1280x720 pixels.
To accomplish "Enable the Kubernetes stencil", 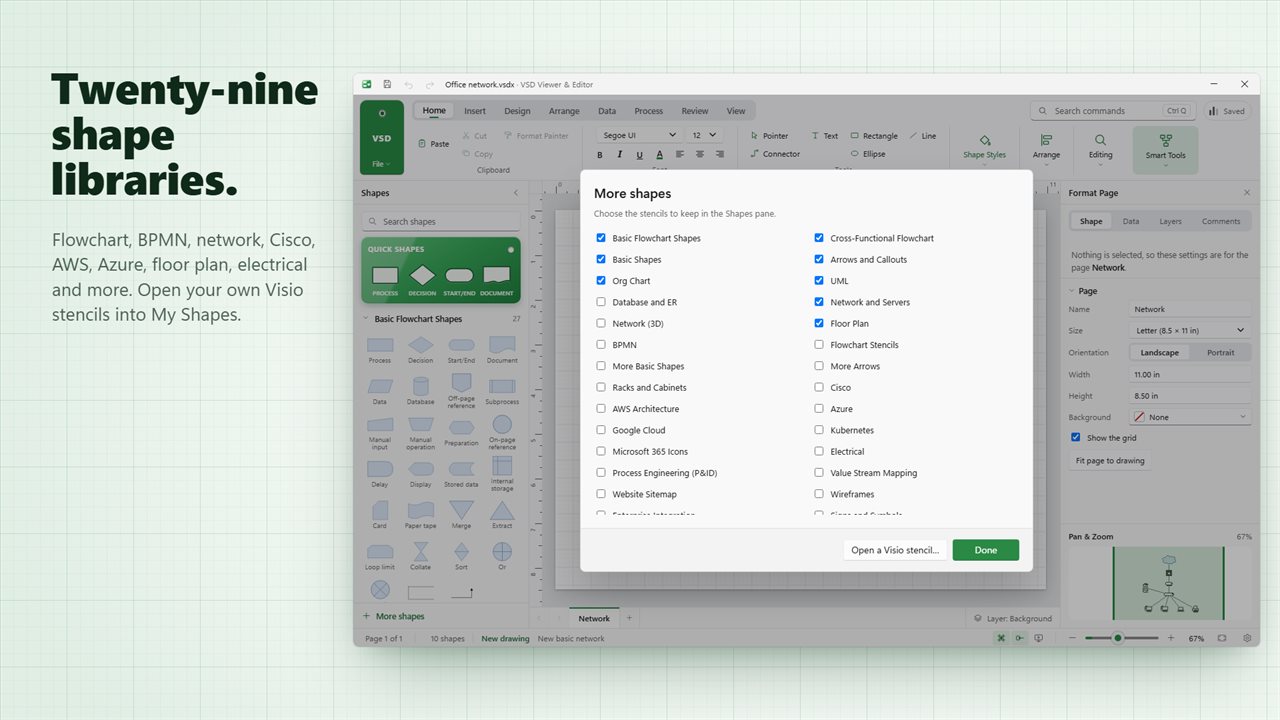I will pos(819,430).
